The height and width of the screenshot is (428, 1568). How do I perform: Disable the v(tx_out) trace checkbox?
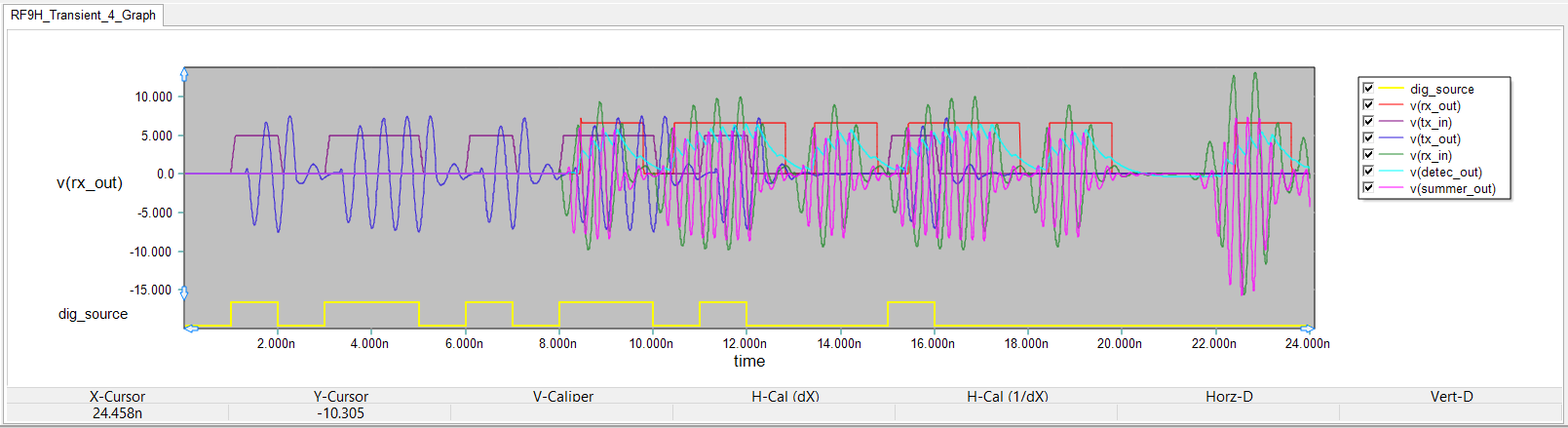(1368, 138)
